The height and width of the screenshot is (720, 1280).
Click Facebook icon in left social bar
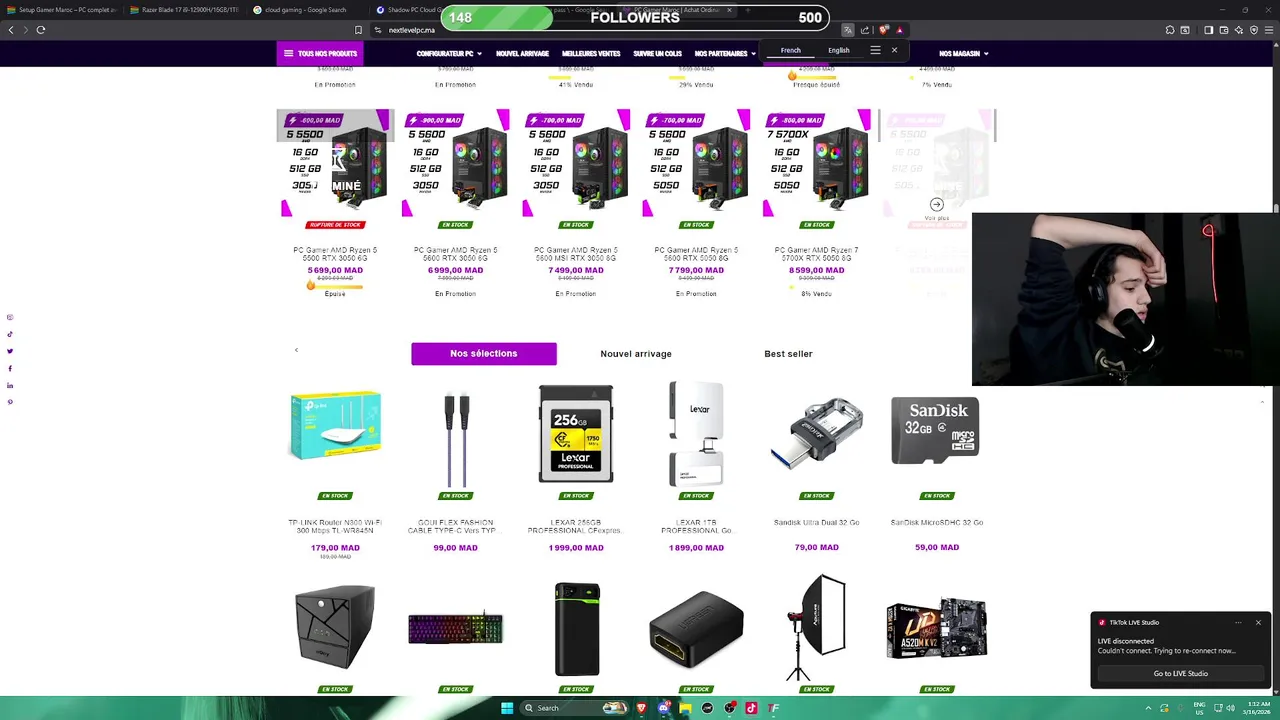tap(10, 368)
